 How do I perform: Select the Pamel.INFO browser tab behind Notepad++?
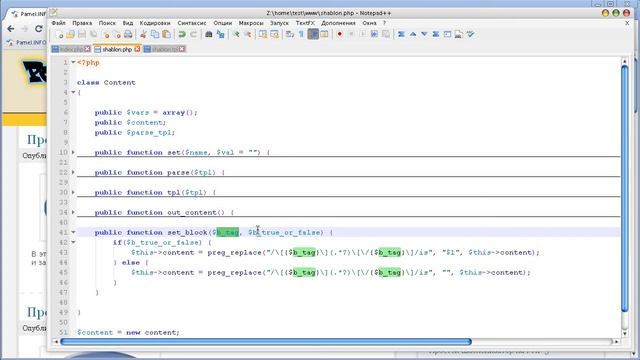[29, 14]
